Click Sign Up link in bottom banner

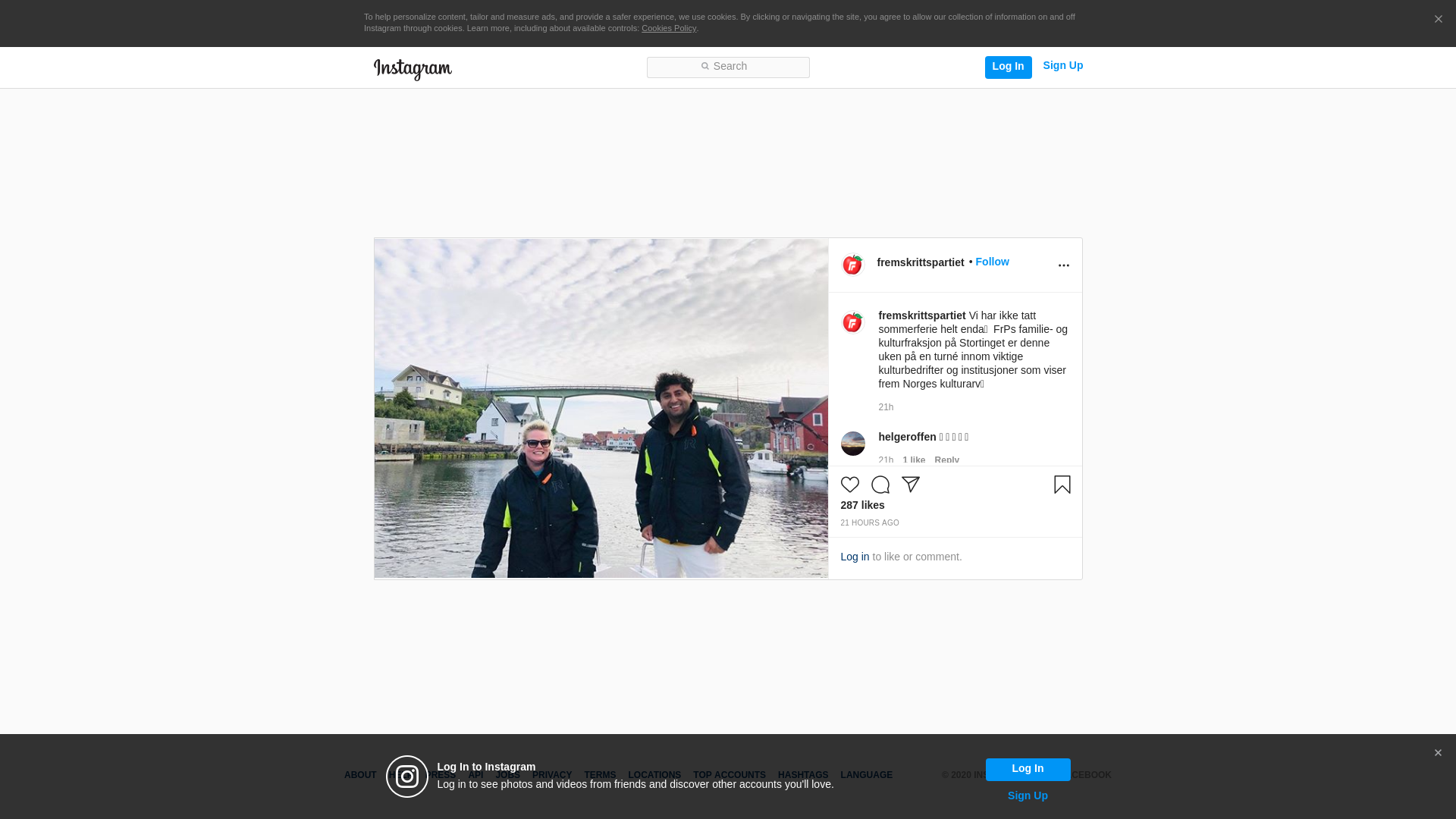click(1028, 795)
